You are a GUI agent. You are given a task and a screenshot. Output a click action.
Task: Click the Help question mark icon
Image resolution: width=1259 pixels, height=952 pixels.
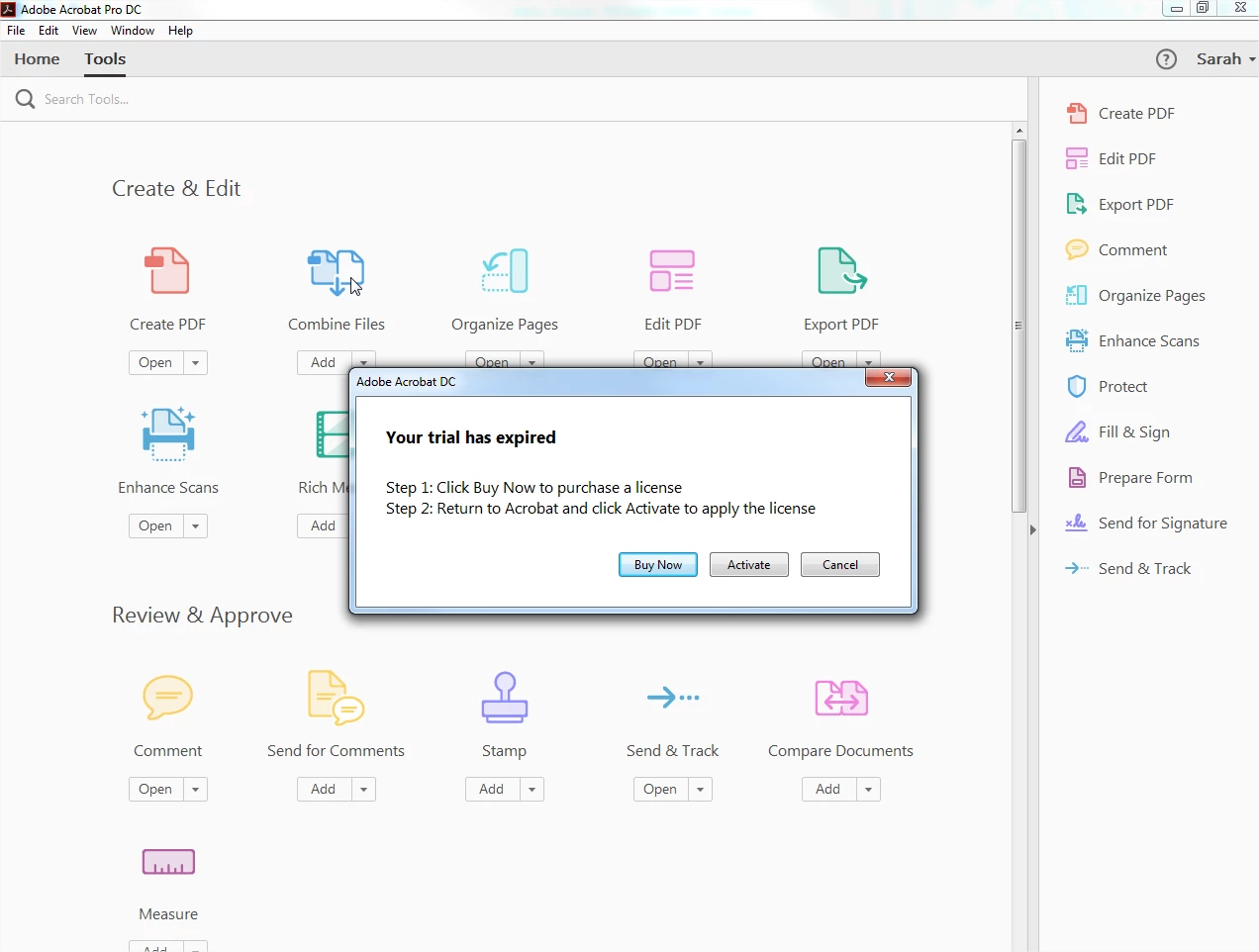coord(1167,59)
